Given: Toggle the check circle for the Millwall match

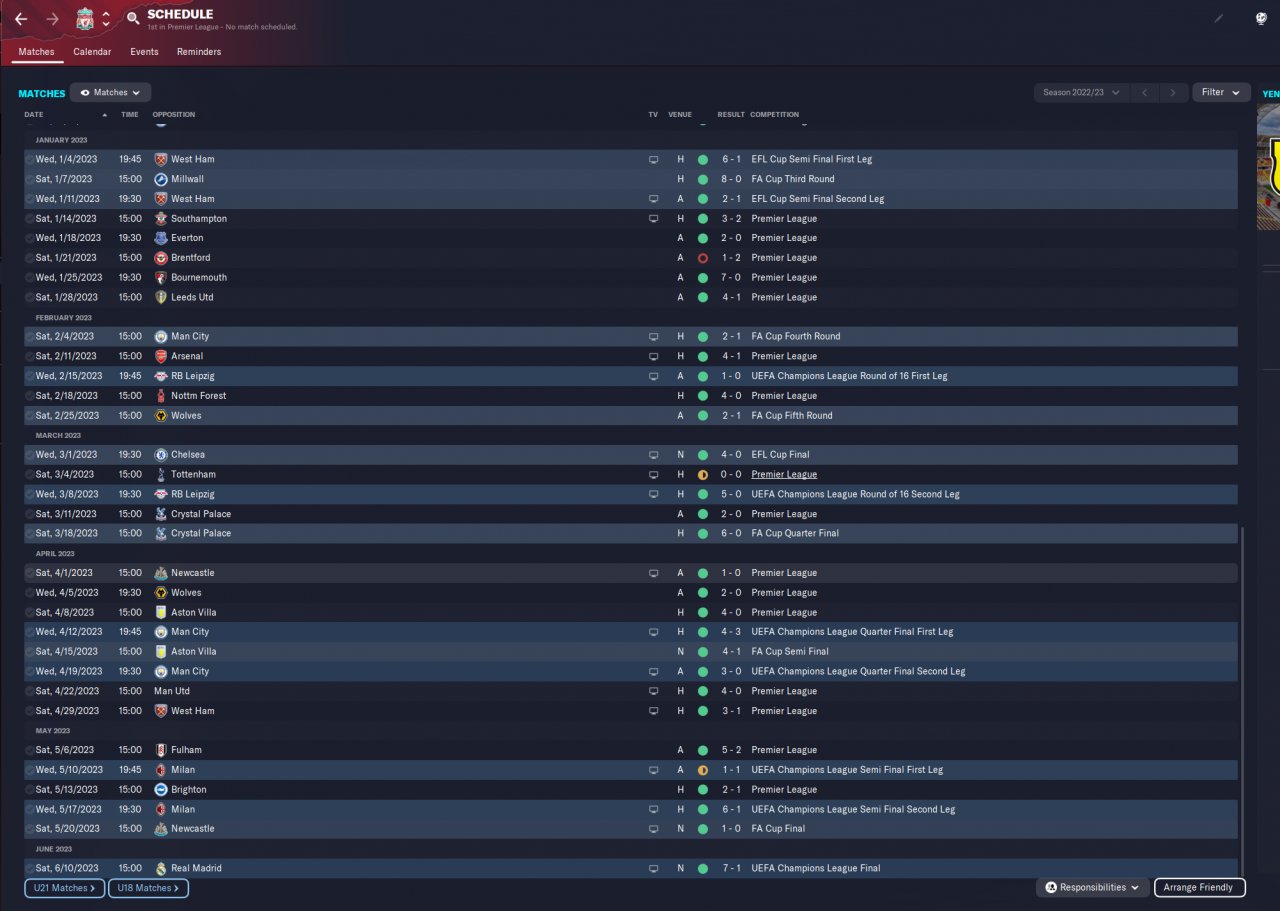Looking at the screenshot, I should point(29,179).
